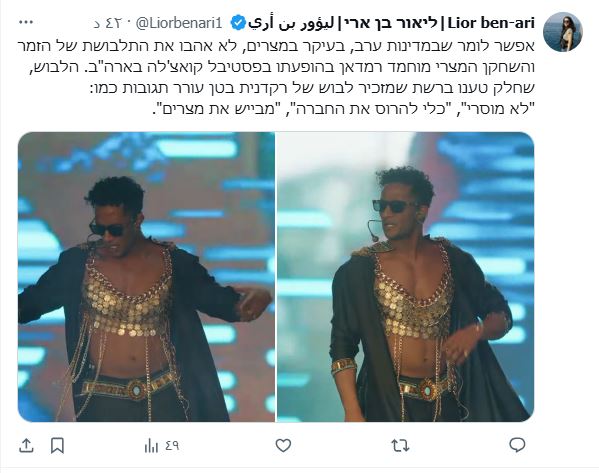Open Lior ben-ari profile avatar
The width and height of the screenshot is (599, 473).
click(562, 32)
